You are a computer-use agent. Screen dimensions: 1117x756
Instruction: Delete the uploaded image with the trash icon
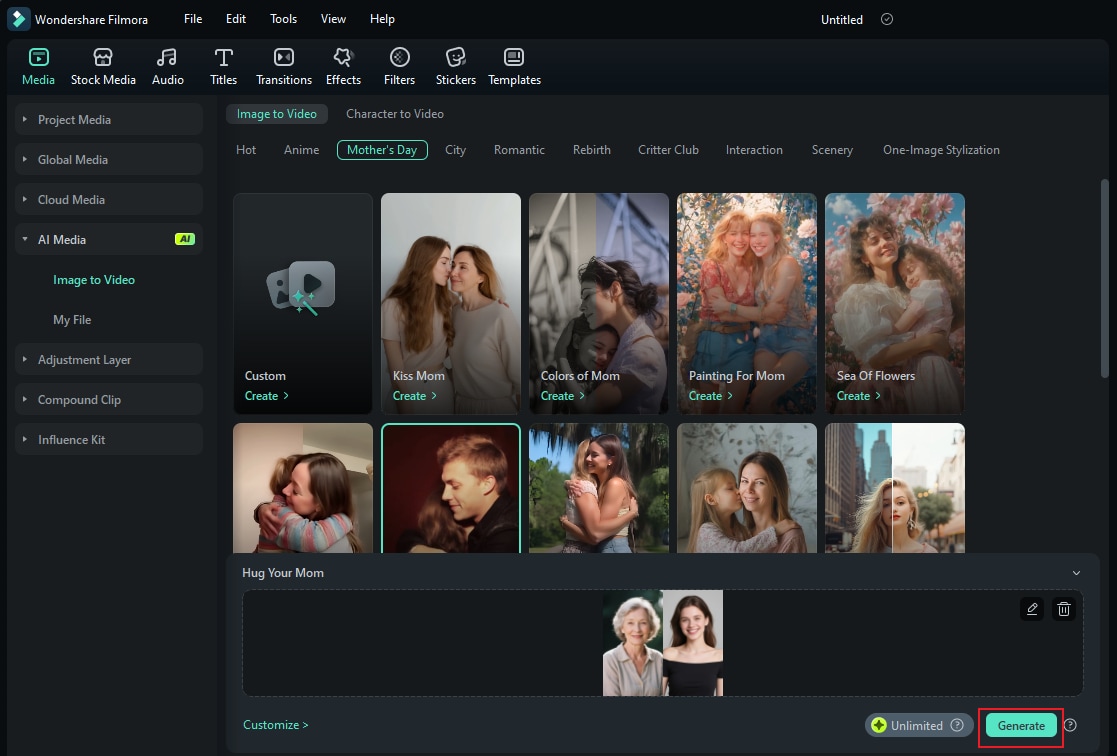[x=1064, y=609]
